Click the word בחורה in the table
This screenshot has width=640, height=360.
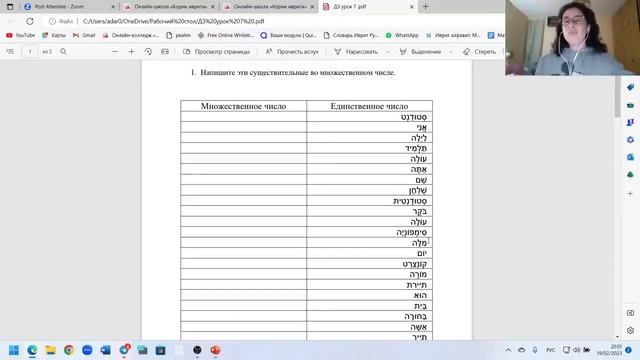[x=416, y=316]
